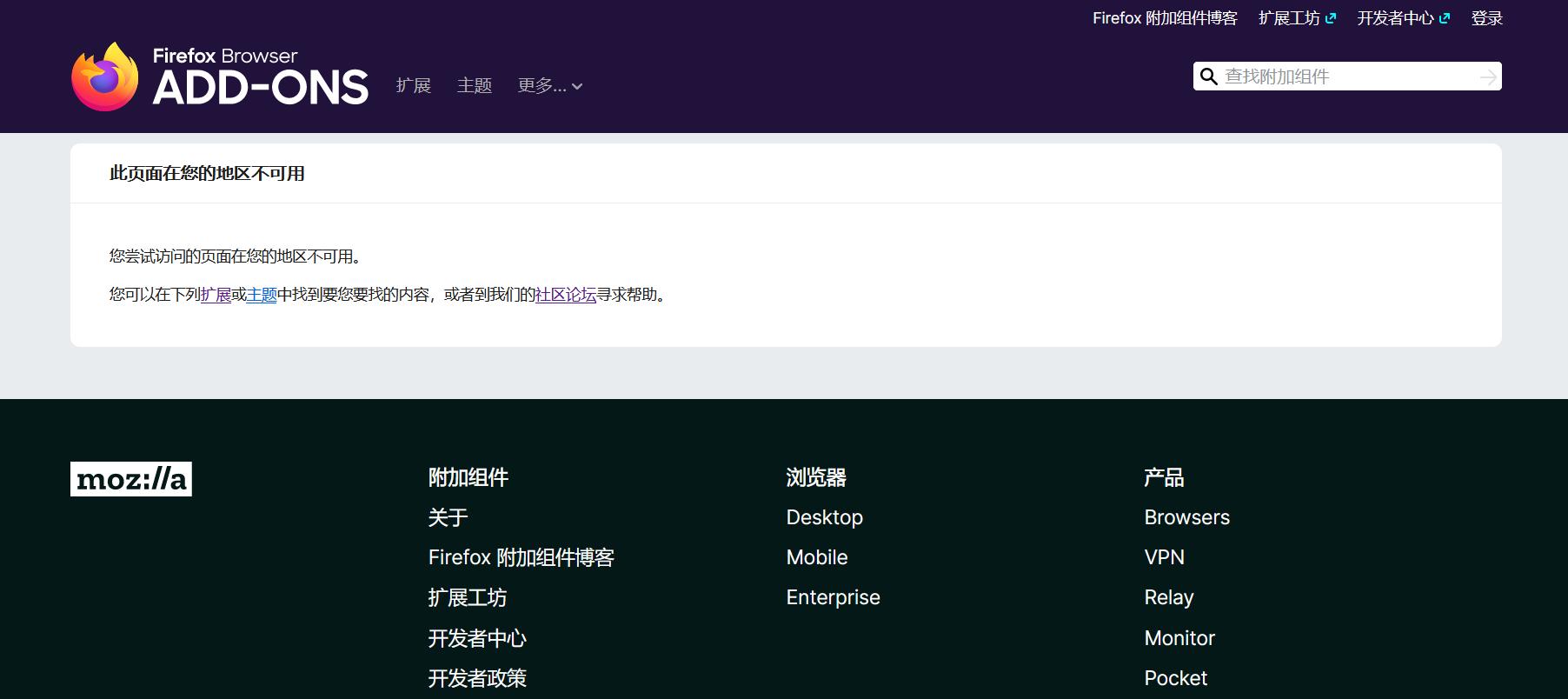Screen dimensions: 1568x699
Task: Open Firefox 附加组件博客 in top bar
Action: 1165,18
